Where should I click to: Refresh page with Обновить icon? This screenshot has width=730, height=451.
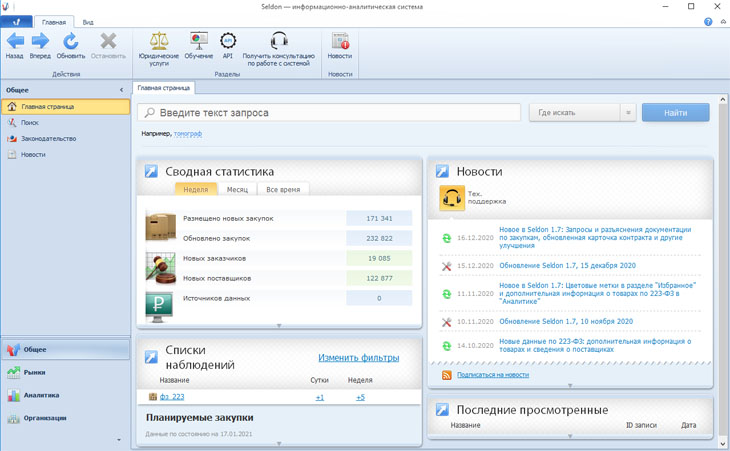pyautogui.click(x=71, y=41)
